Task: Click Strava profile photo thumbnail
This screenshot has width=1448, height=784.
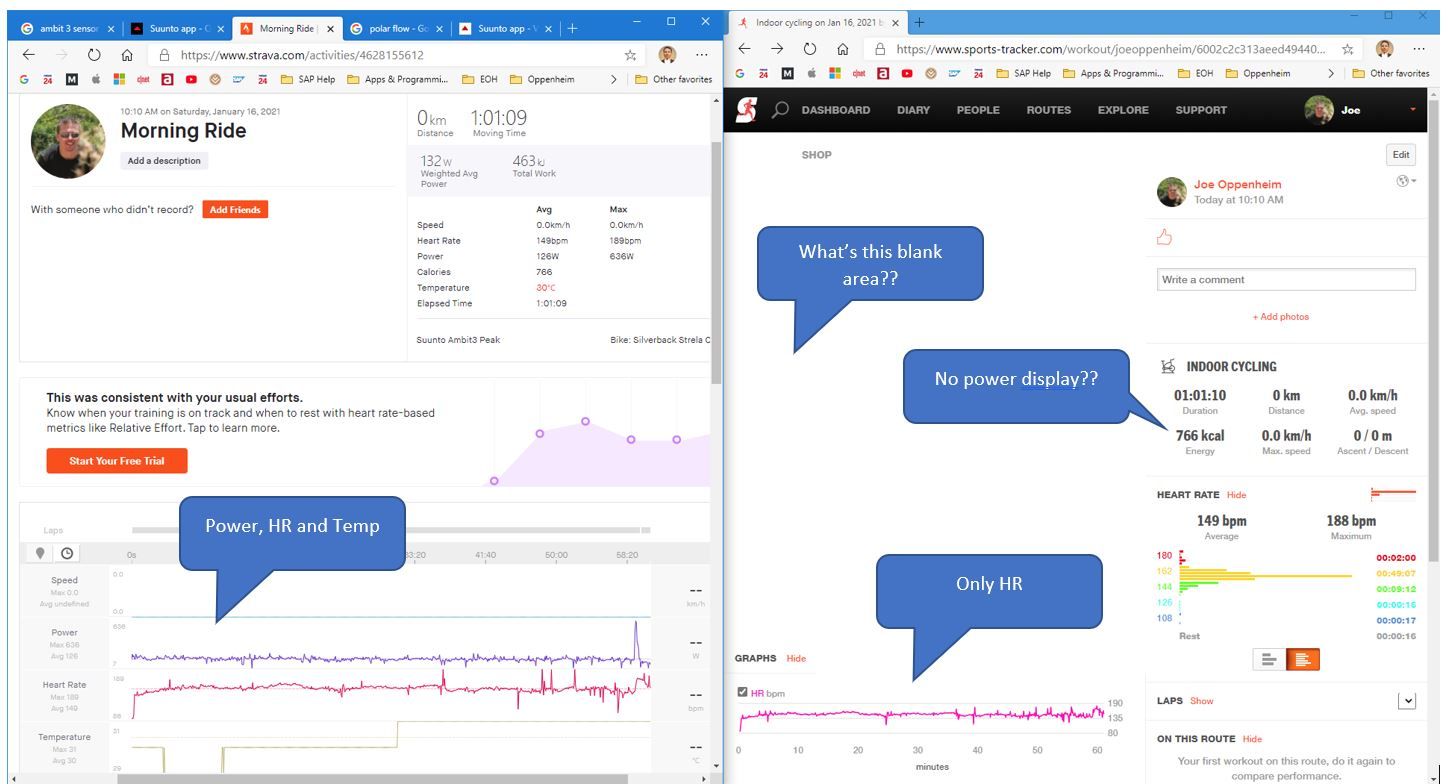Action: click(69, 141)
